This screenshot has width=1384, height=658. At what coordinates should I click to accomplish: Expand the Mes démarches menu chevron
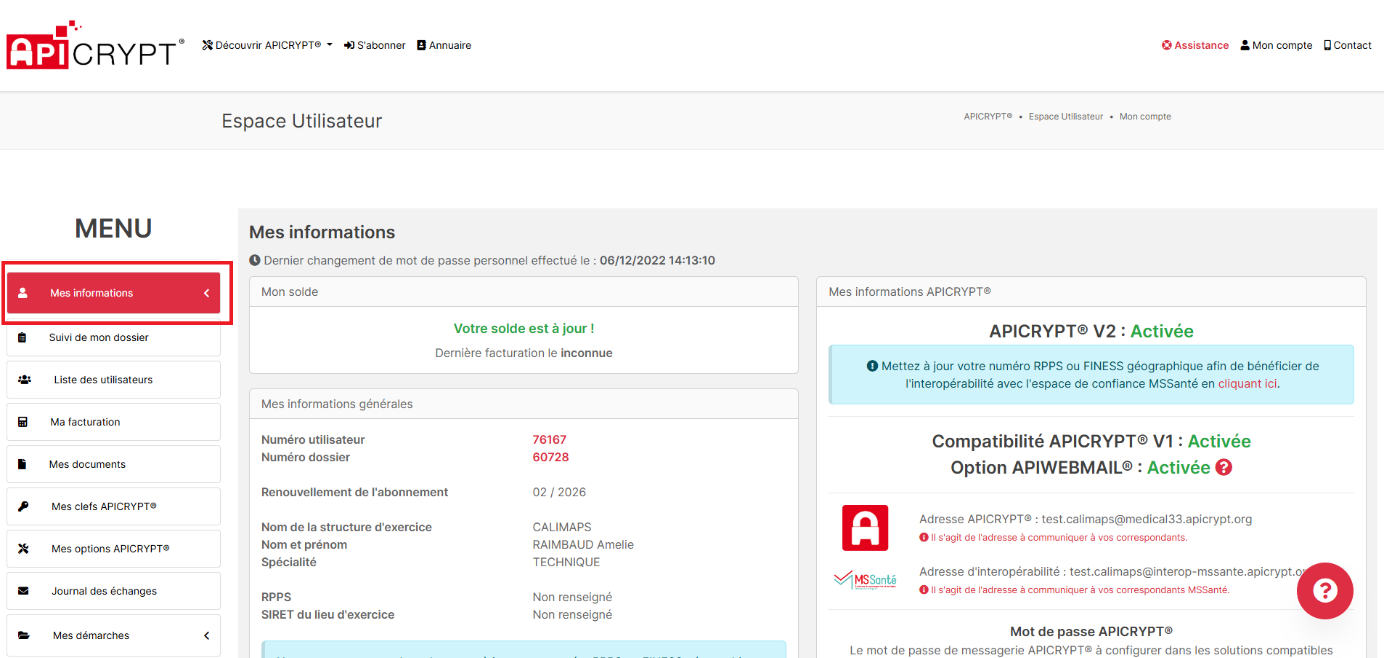coord(206,636)
